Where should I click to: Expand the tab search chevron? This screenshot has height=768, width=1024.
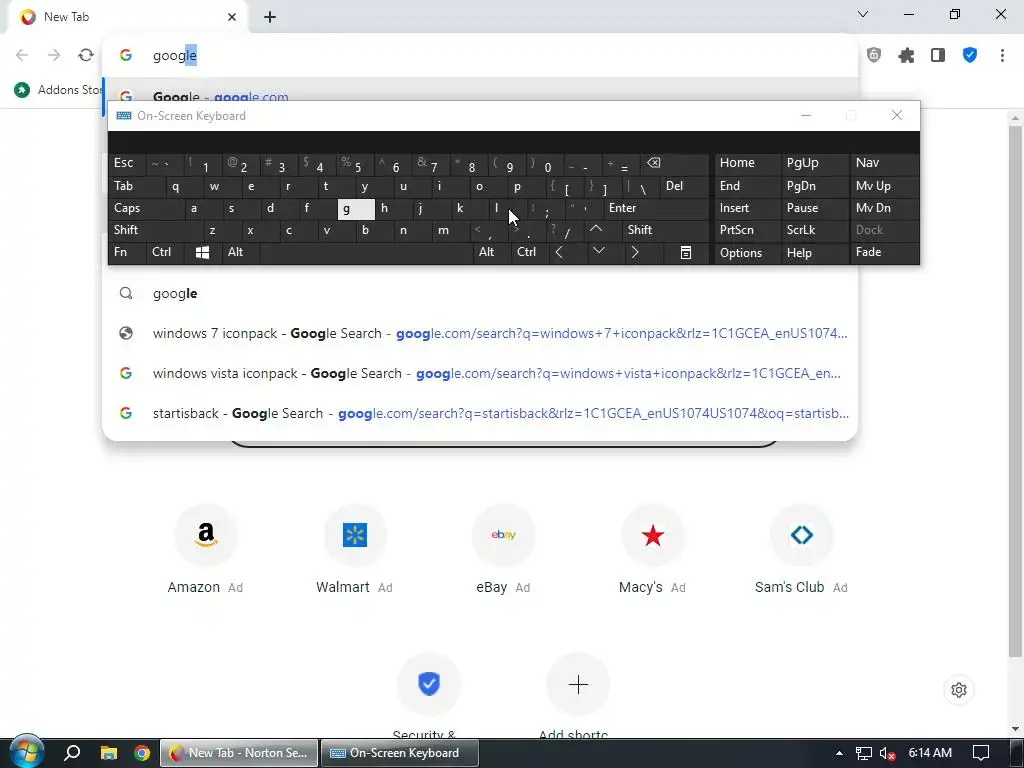point(863,14)
